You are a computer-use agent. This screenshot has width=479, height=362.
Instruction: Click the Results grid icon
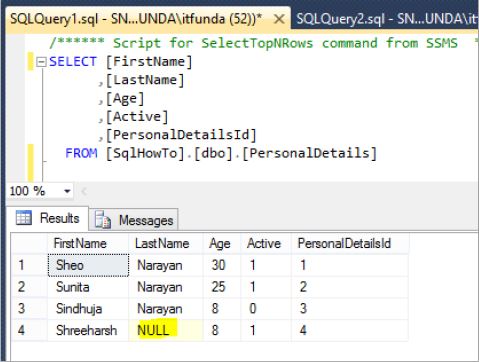24,218
